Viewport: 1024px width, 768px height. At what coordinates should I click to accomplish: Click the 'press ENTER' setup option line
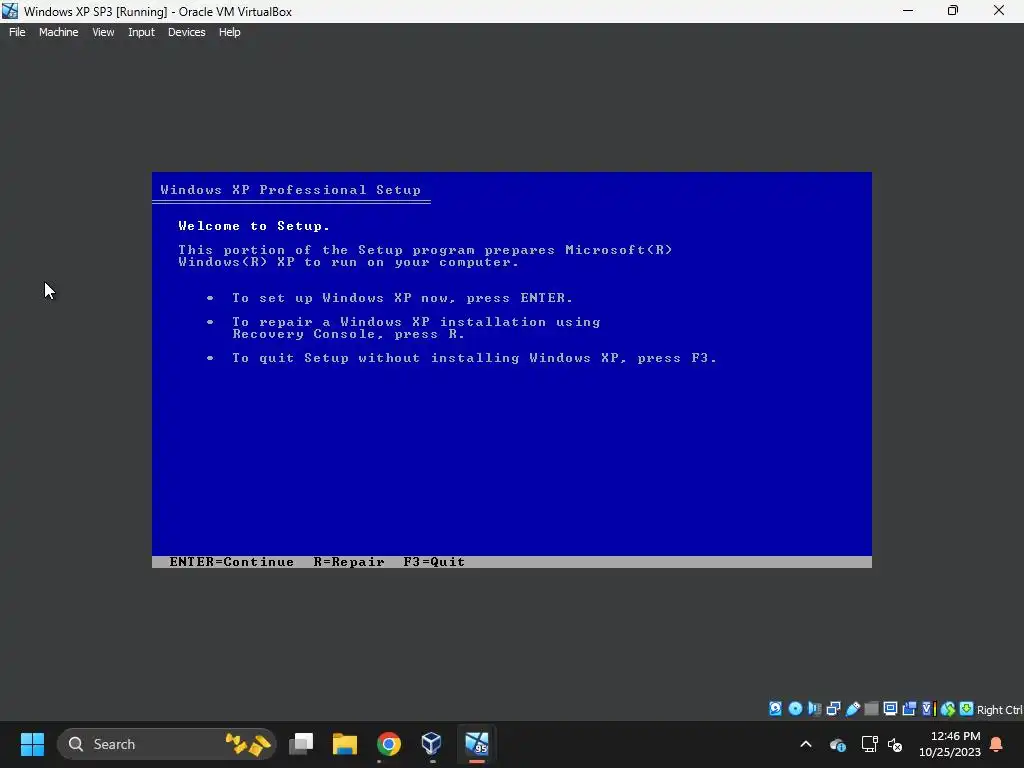402,298
